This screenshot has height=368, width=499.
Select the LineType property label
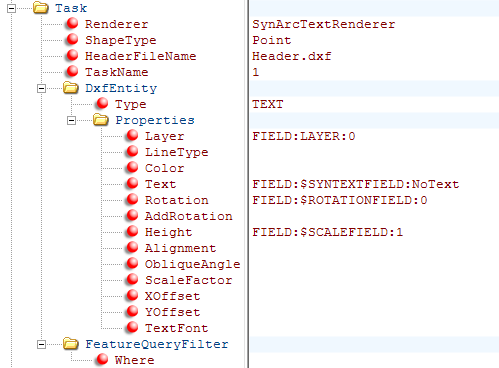pyautogui.click(x=177, y=152)
